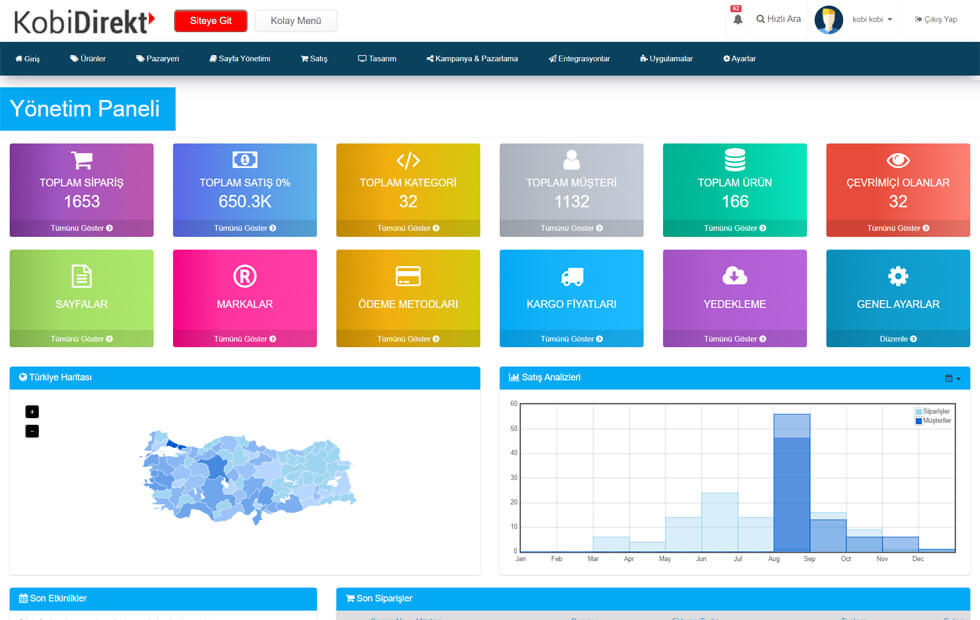The width and height of the screenshot is (980, 620).
Task: Click the shopping cart icon on Toplam Sipariş
Action: (x=82, y=160)
